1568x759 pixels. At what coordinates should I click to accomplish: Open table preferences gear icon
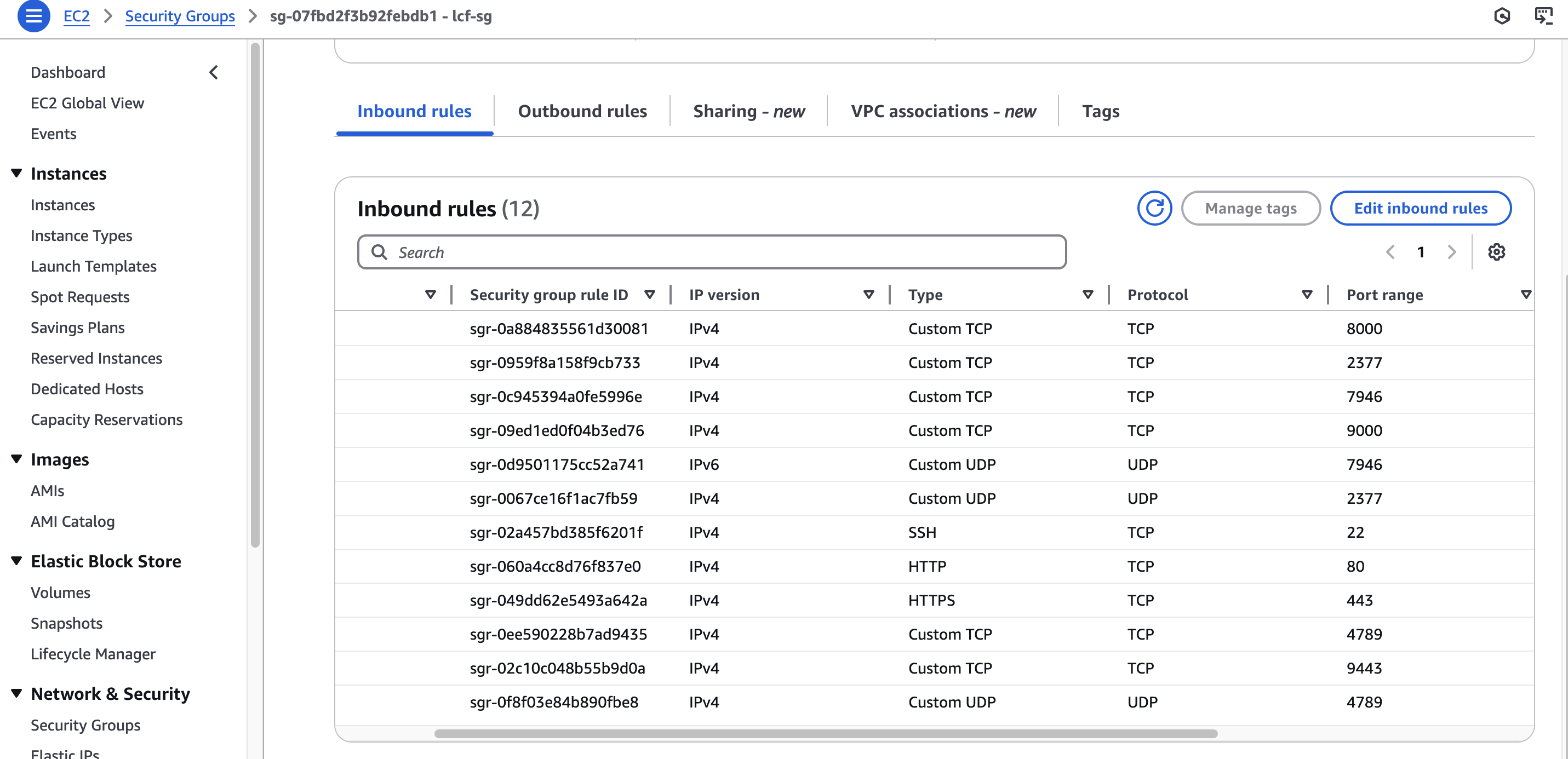pos(1496,252)
